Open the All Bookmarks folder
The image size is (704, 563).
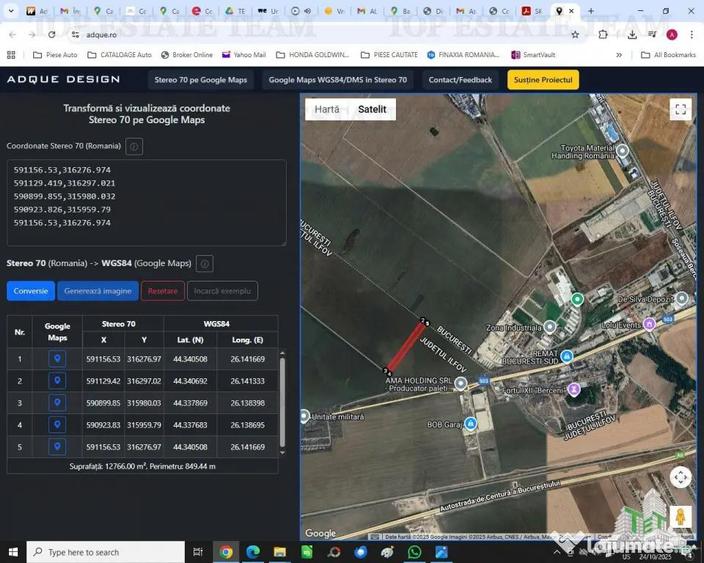[x=669, y=55]
